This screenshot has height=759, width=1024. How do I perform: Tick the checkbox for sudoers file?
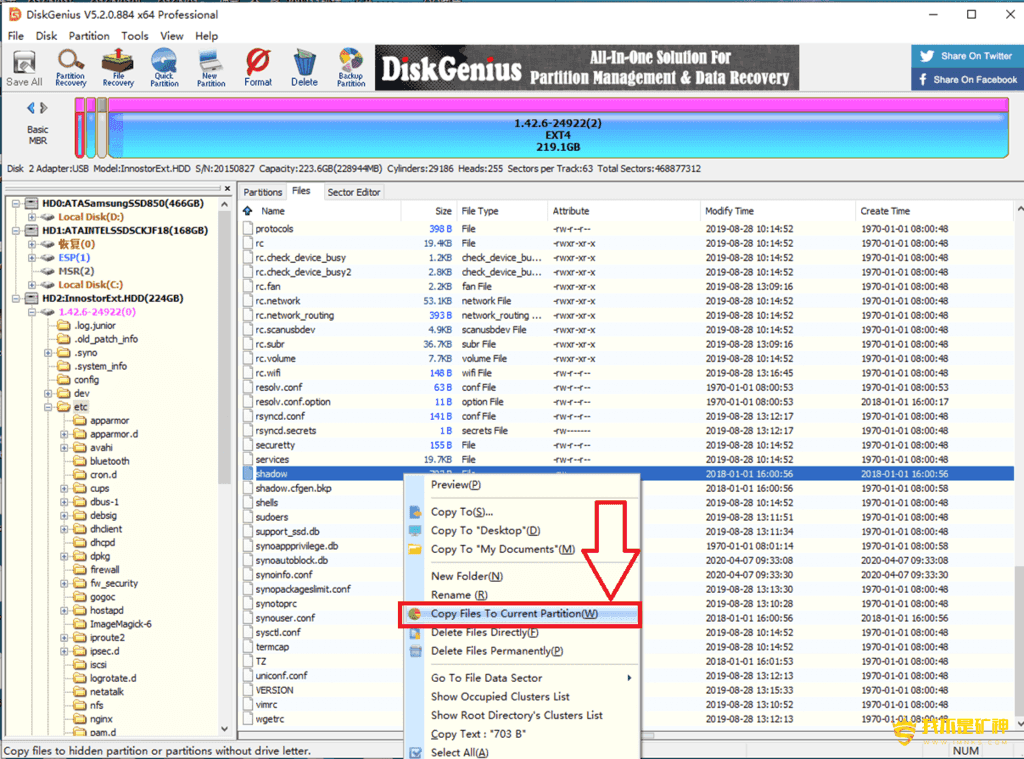(248, 517)
